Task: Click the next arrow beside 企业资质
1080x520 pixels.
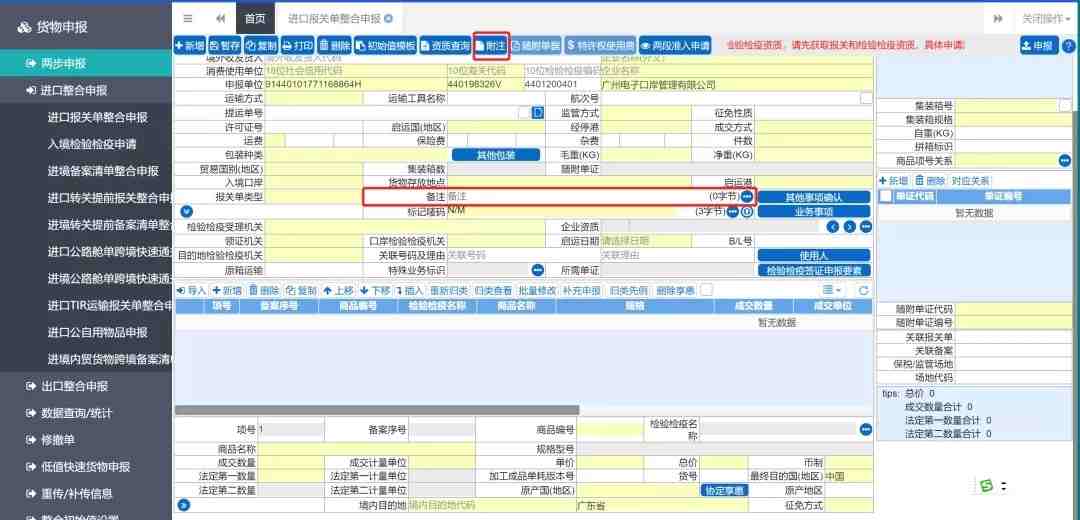Action: (849, 227)
